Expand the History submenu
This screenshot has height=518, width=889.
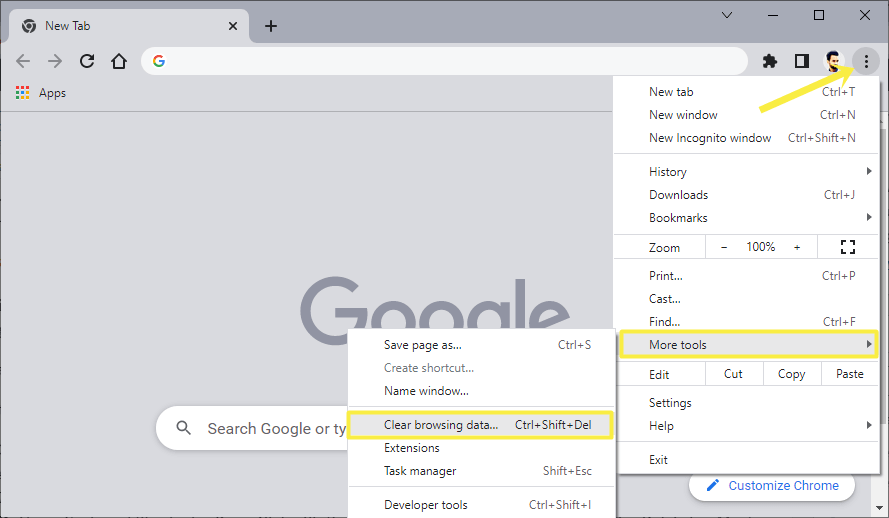point(747,172)
